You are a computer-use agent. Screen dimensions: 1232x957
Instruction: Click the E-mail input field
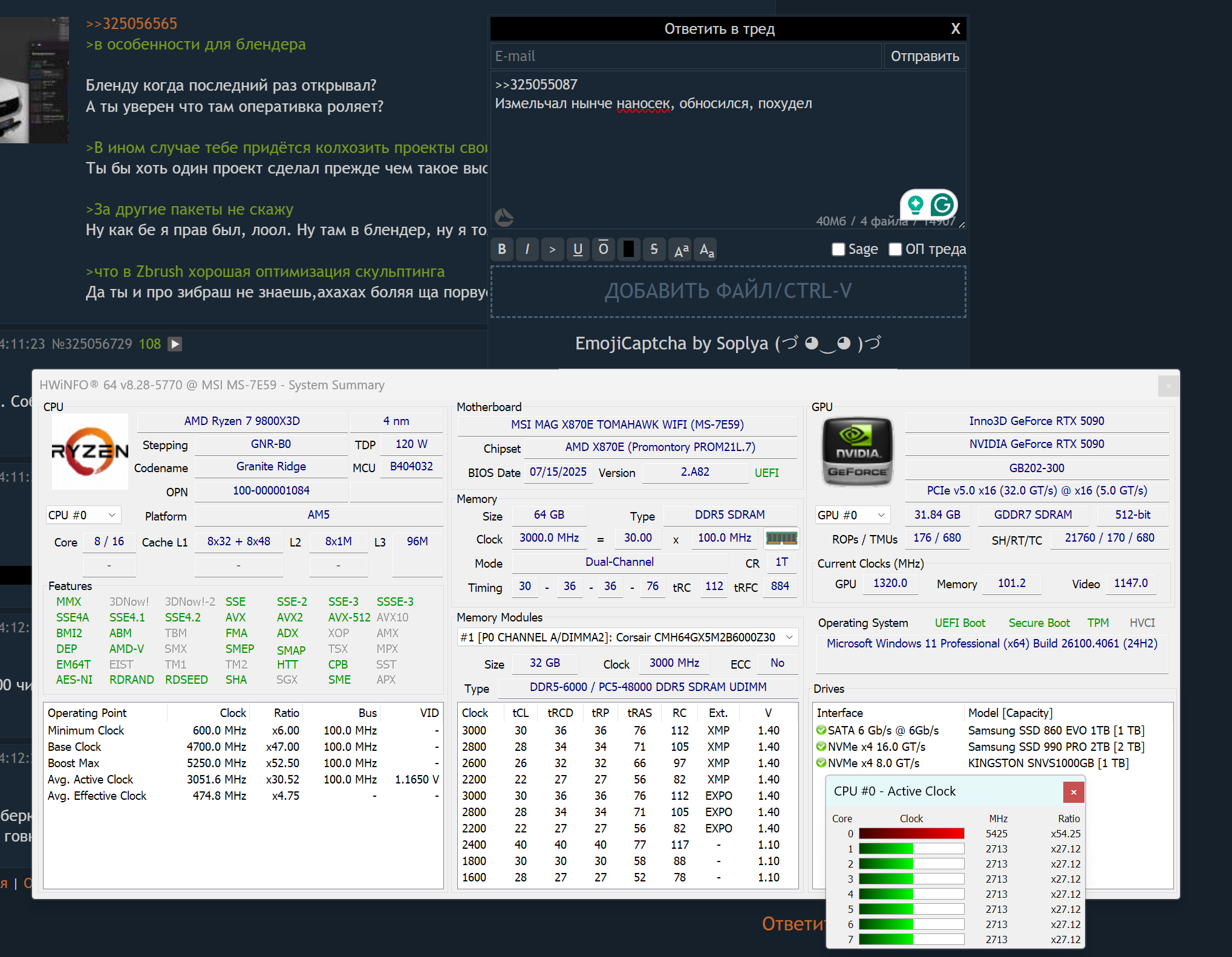tap(685, 56)
